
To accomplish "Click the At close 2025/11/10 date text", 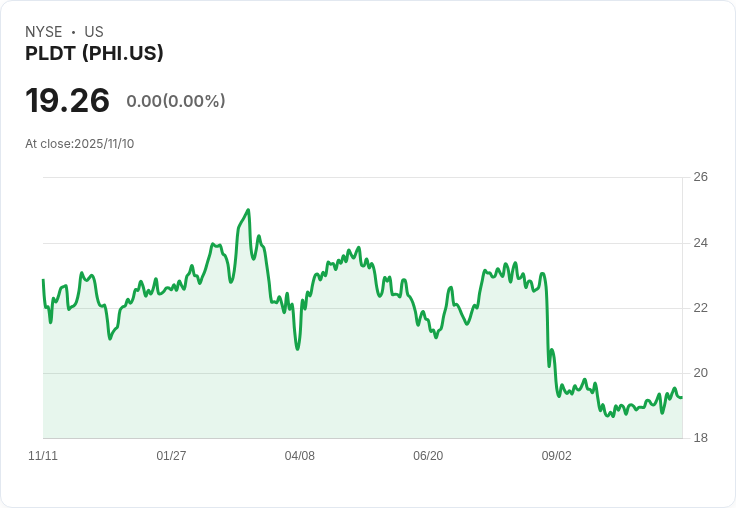I will (x=79, y=143).
